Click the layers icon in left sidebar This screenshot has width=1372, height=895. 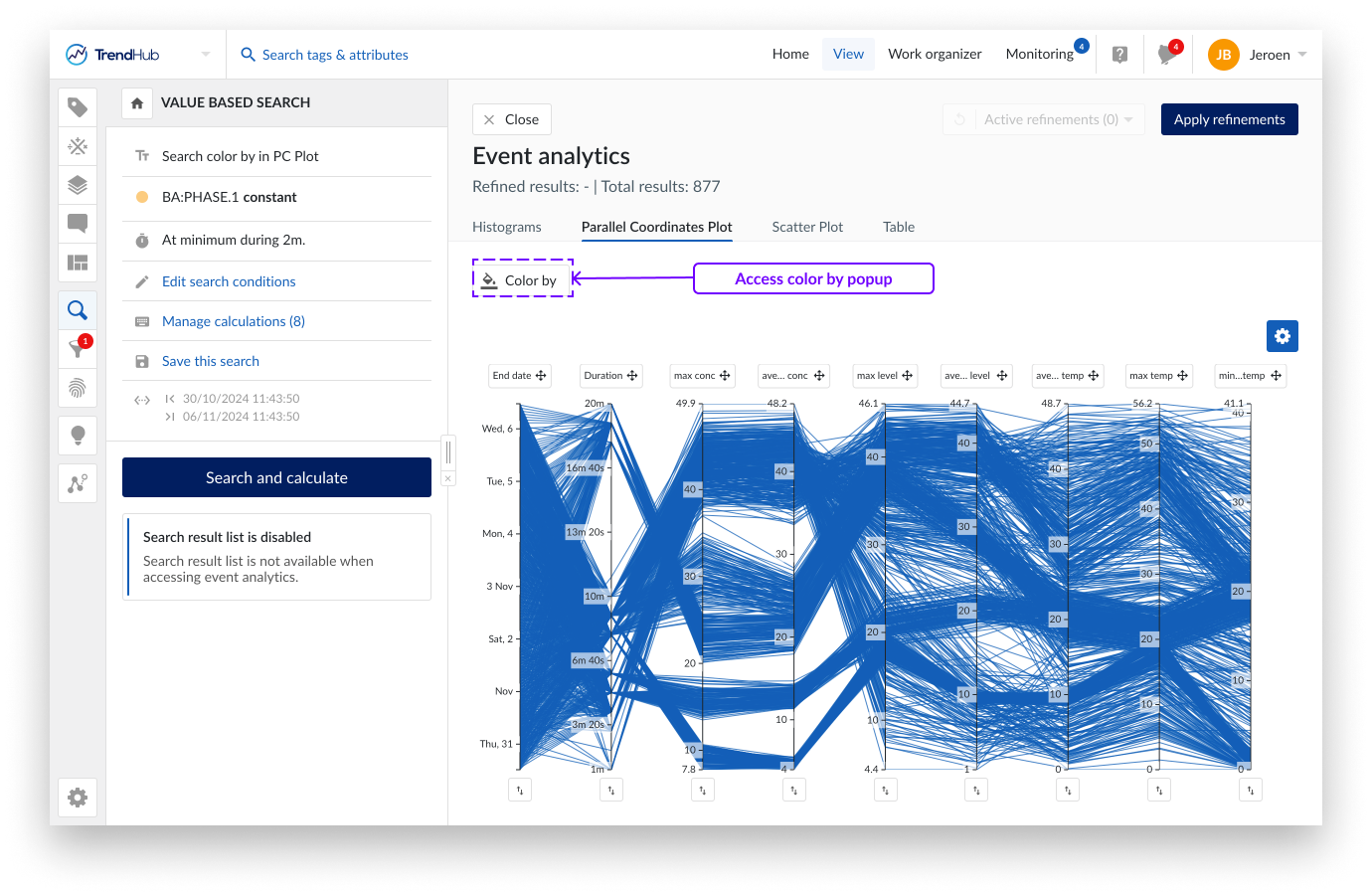(78, 185)
